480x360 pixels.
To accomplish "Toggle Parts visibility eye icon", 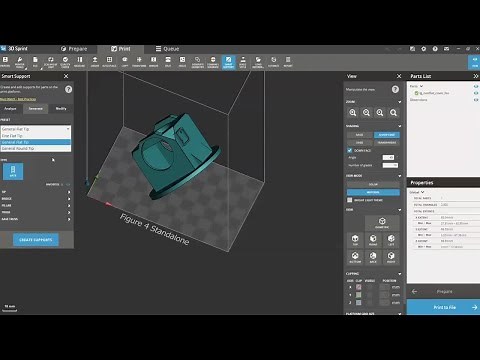I will pos(476,86).
